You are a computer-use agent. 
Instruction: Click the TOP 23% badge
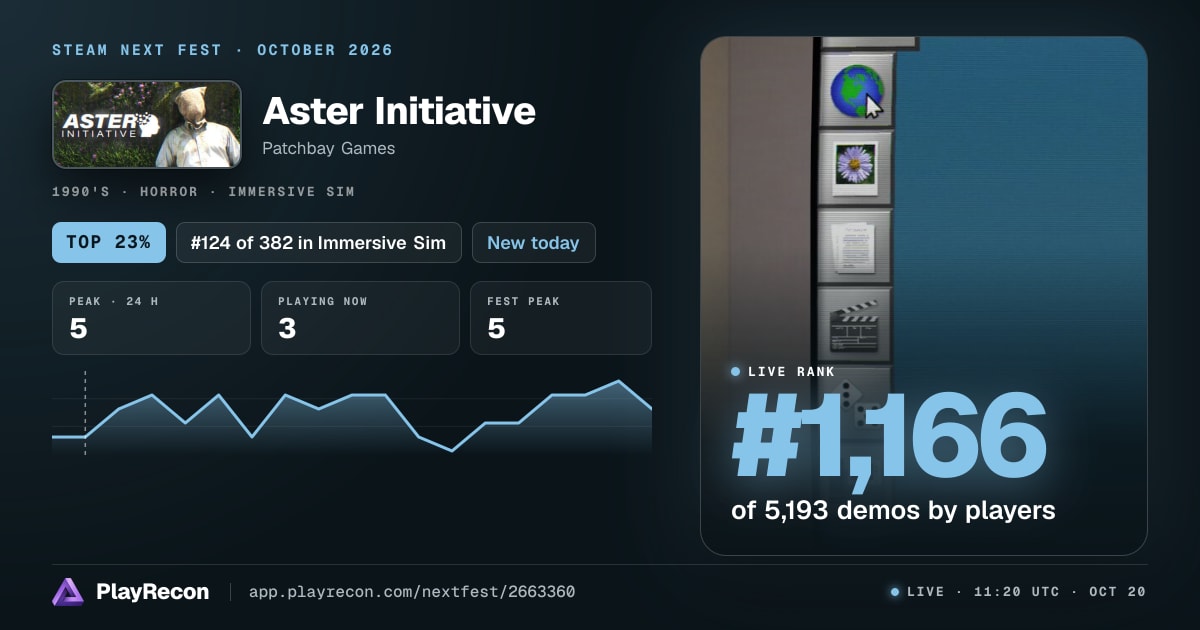coord(109,243)
